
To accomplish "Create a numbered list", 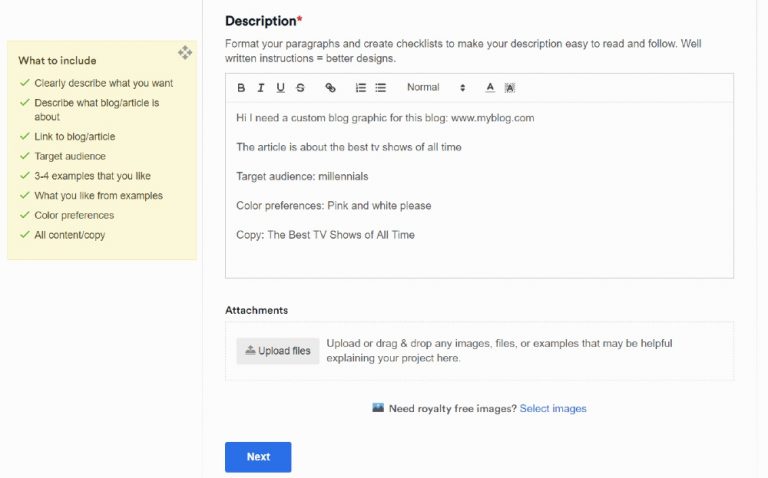I will pyautogui.click(x=361, y=88).
